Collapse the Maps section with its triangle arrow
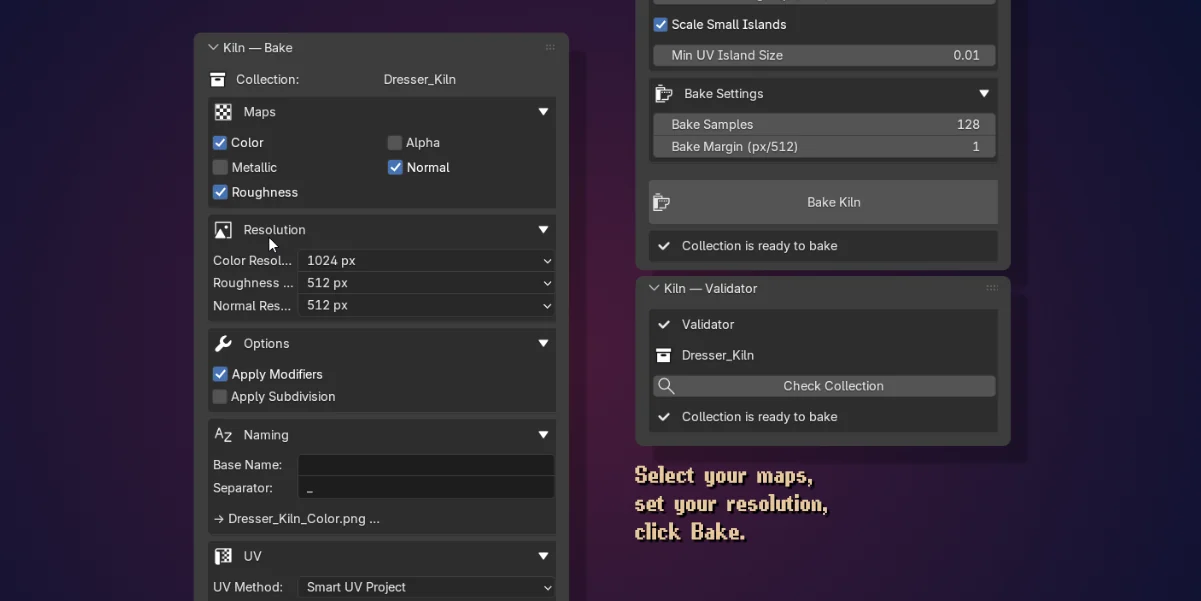Viewport: 1201px width, 601px height. point(543,112)
